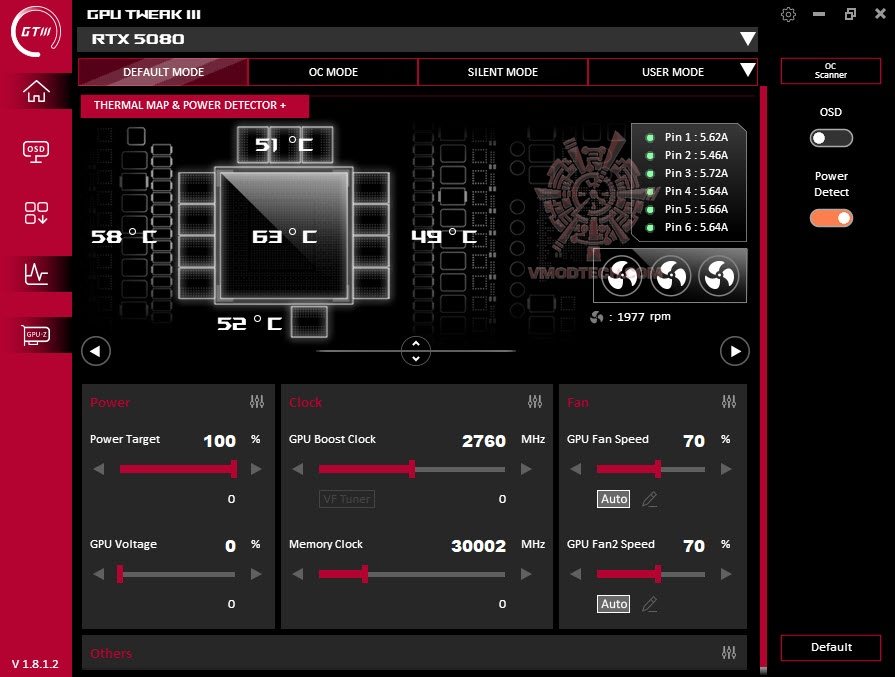895x677 pixels.
Task: Open the settings gear icon
Action: pyautogui.click(x=788, y=14)
